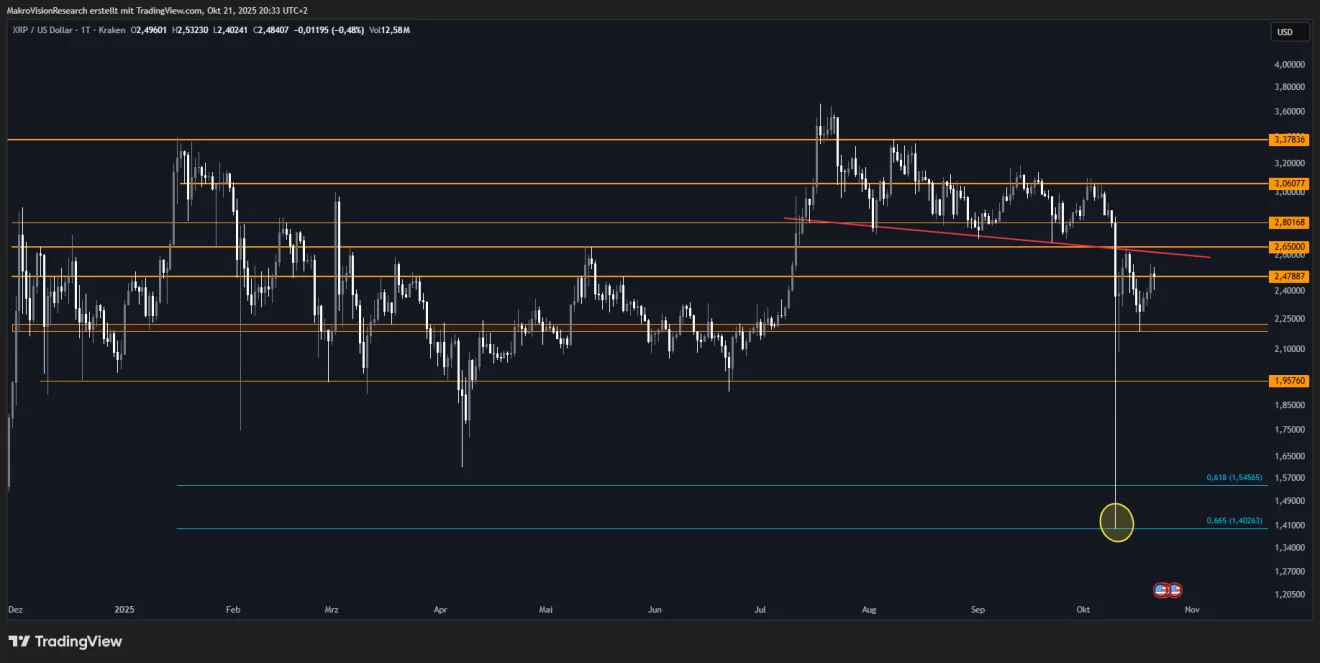Click the 0,618 Fibonacci level label
The height and width of the screenshot is (663, 1320).
[x=1234, y=478]
